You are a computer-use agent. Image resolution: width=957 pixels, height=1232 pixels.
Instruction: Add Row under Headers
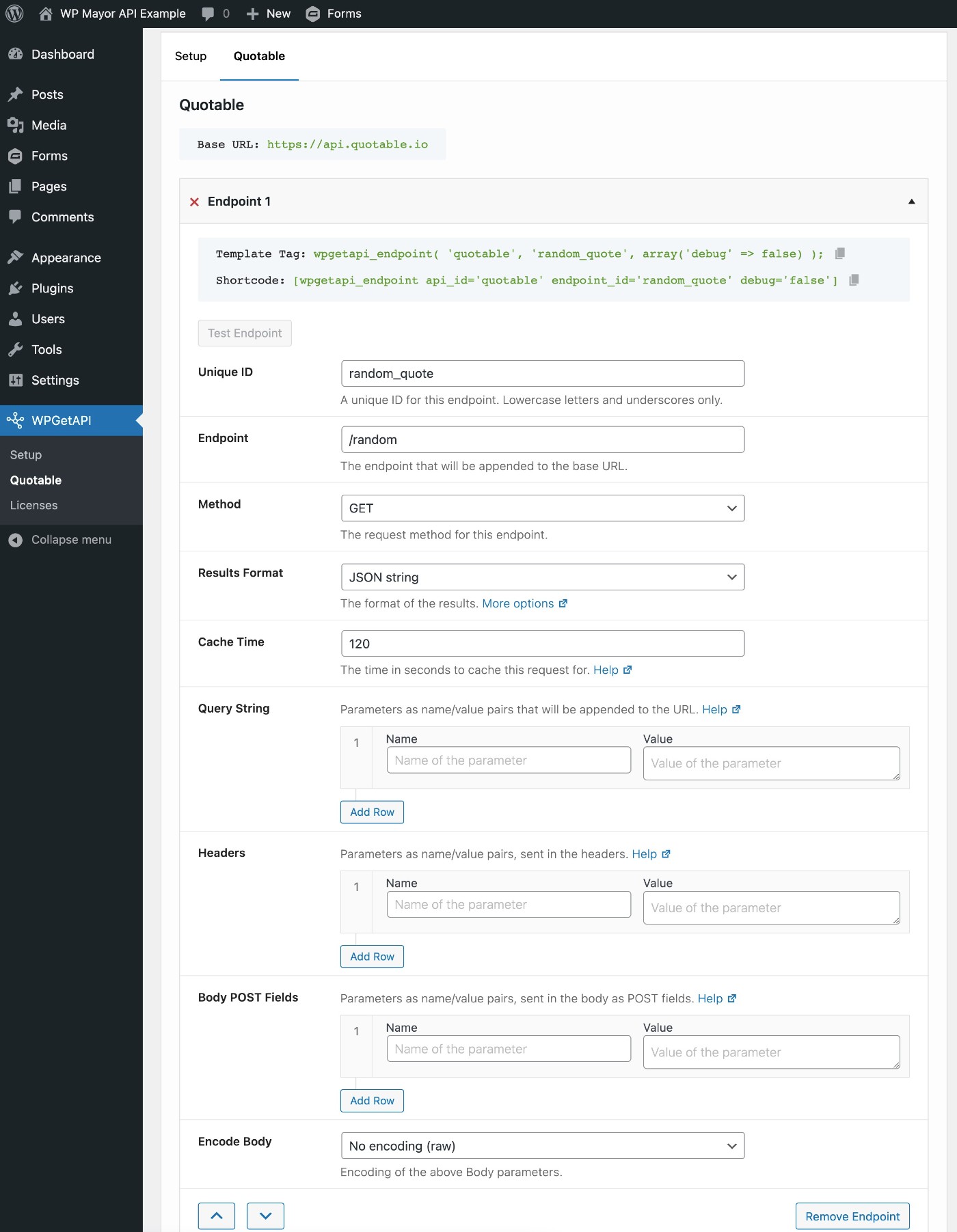pos(372,957)
